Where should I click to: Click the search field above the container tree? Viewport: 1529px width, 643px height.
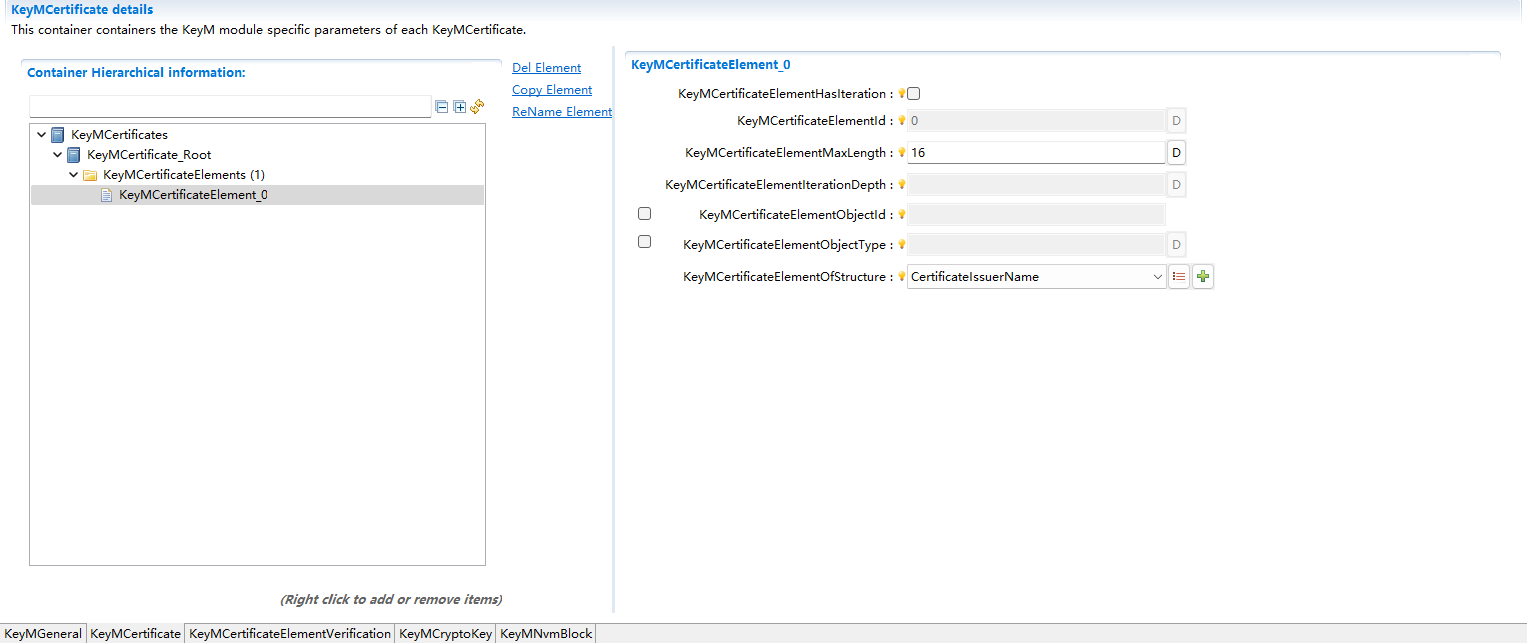(x=230, y=106)
